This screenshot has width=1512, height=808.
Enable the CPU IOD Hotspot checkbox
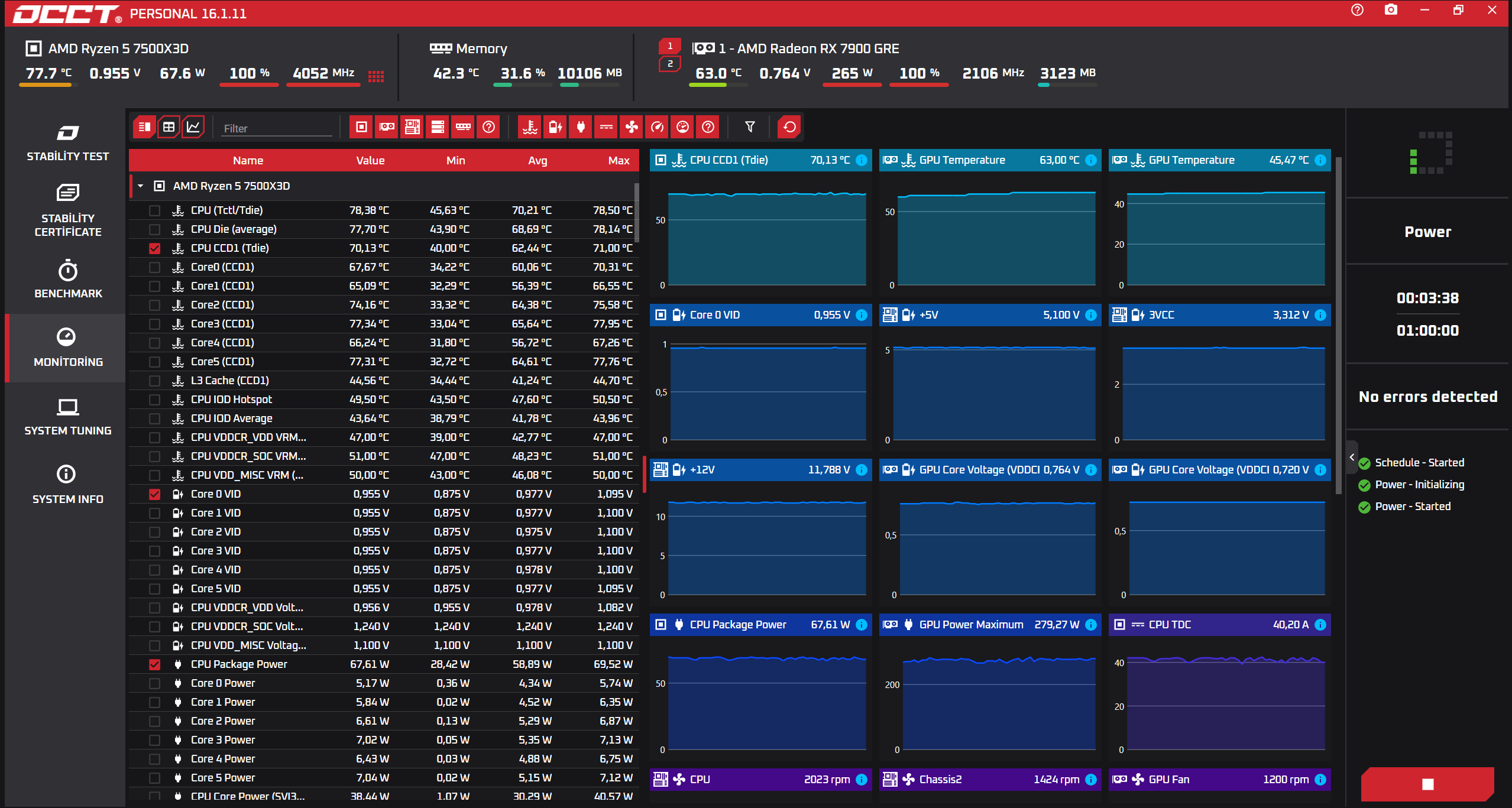tap(155, 400)
